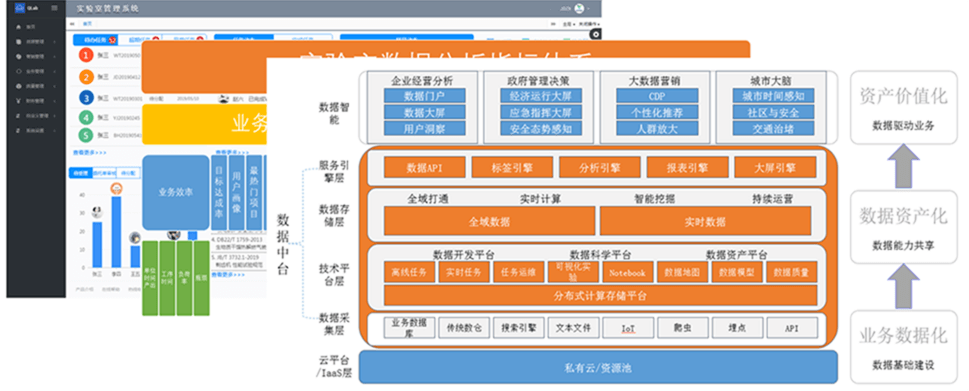Select the orange number 2 rank badge

pos(87,77)
